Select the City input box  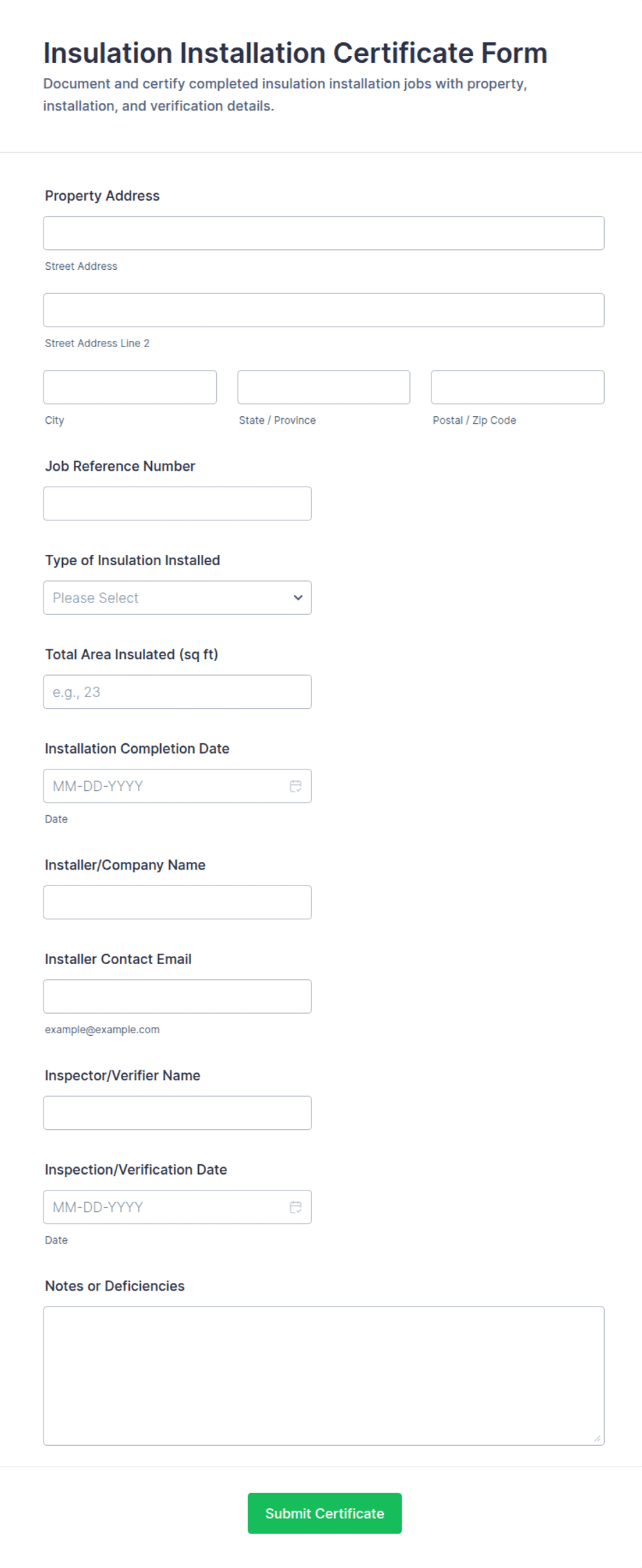tap(130, 386)
